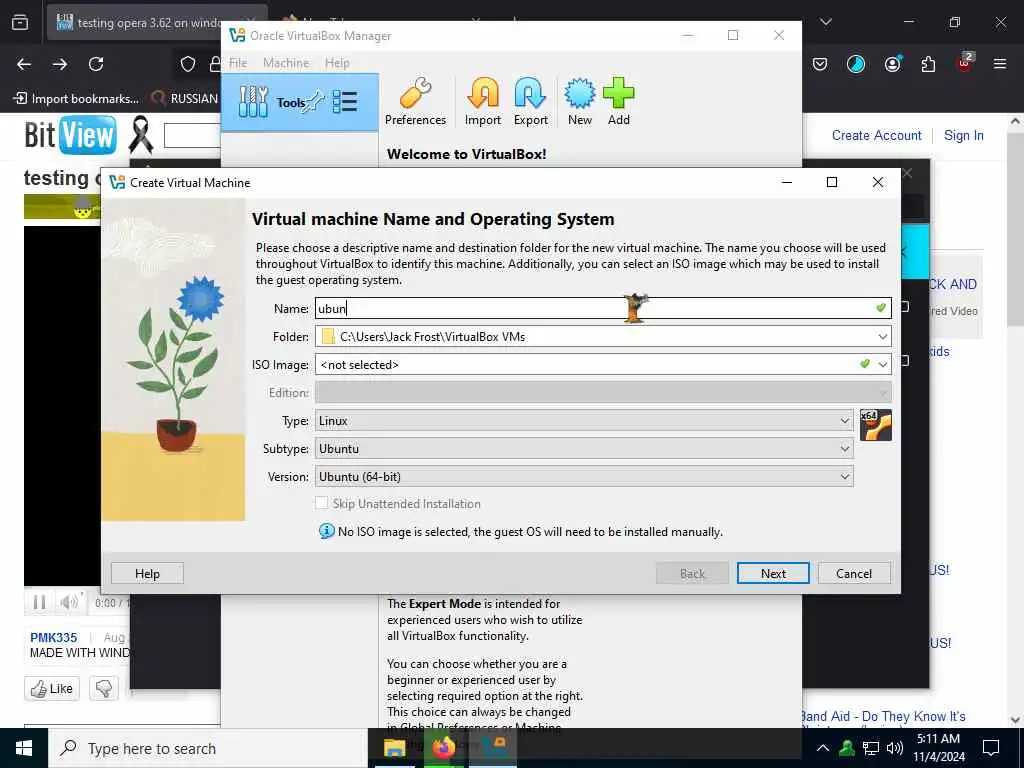
Task: Click the clock showing 5:11 AM
Action: [938, 739]
